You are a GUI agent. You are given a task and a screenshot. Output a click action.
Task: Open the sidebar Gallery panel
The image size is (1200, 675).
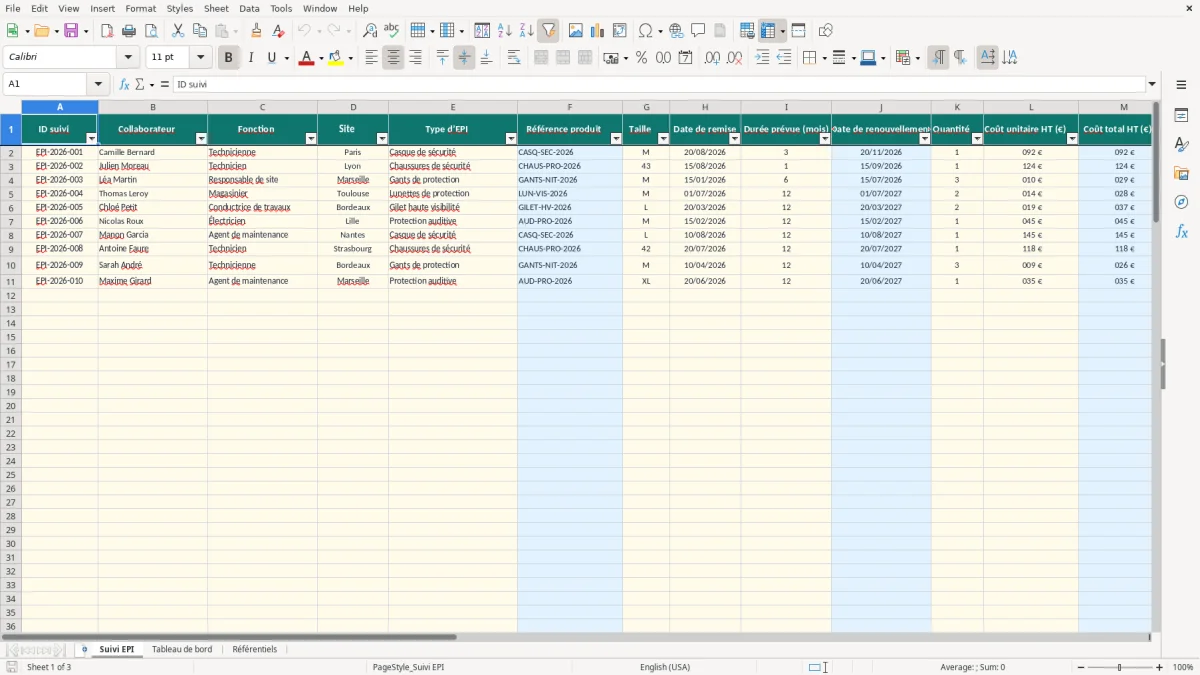1181,173
